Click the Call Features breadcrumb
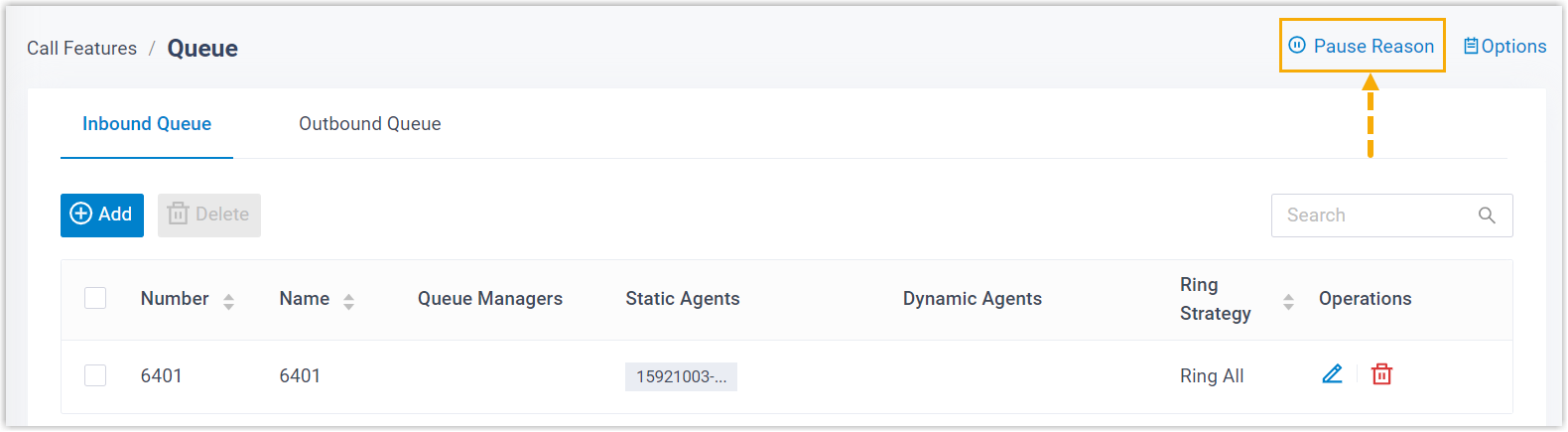This screenshot has height=432, width=1568. [x=81, y=49]
